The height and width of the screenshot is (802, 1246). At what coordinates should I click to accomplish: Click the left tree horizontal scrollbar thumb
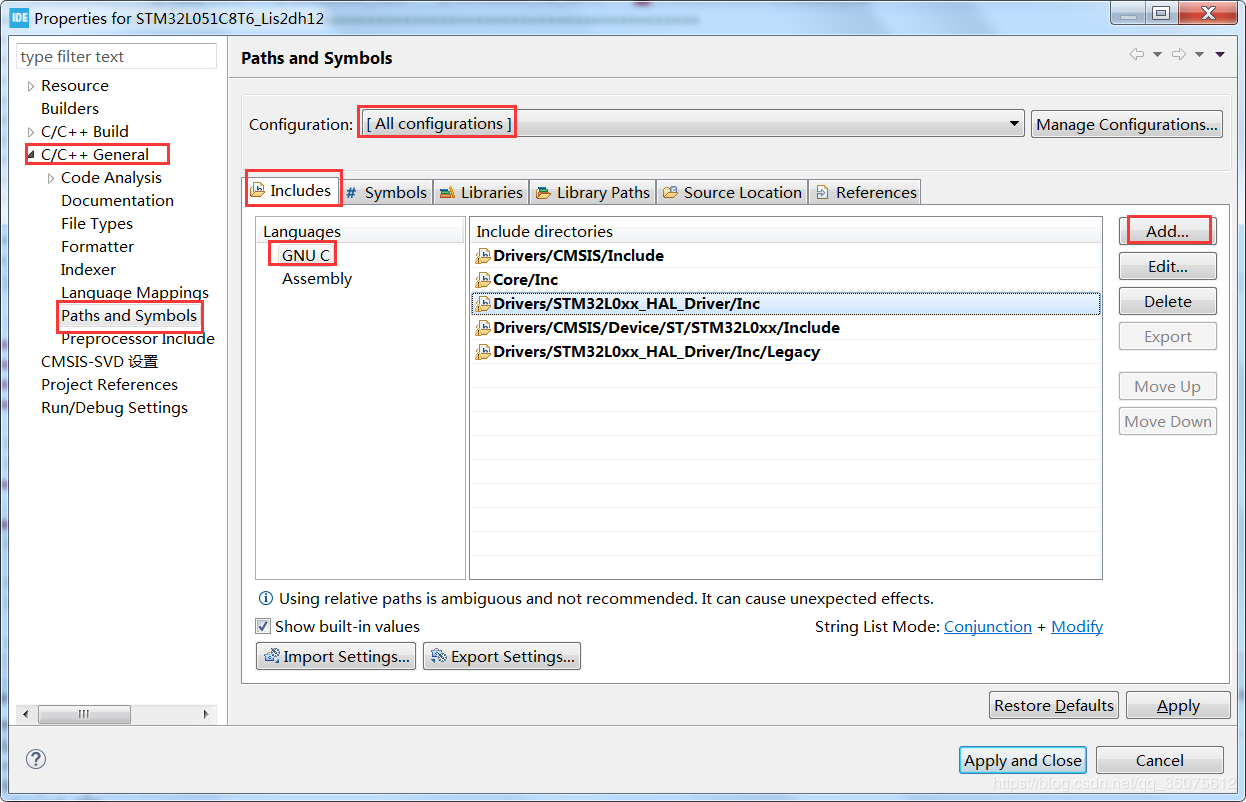pos(84,714)
